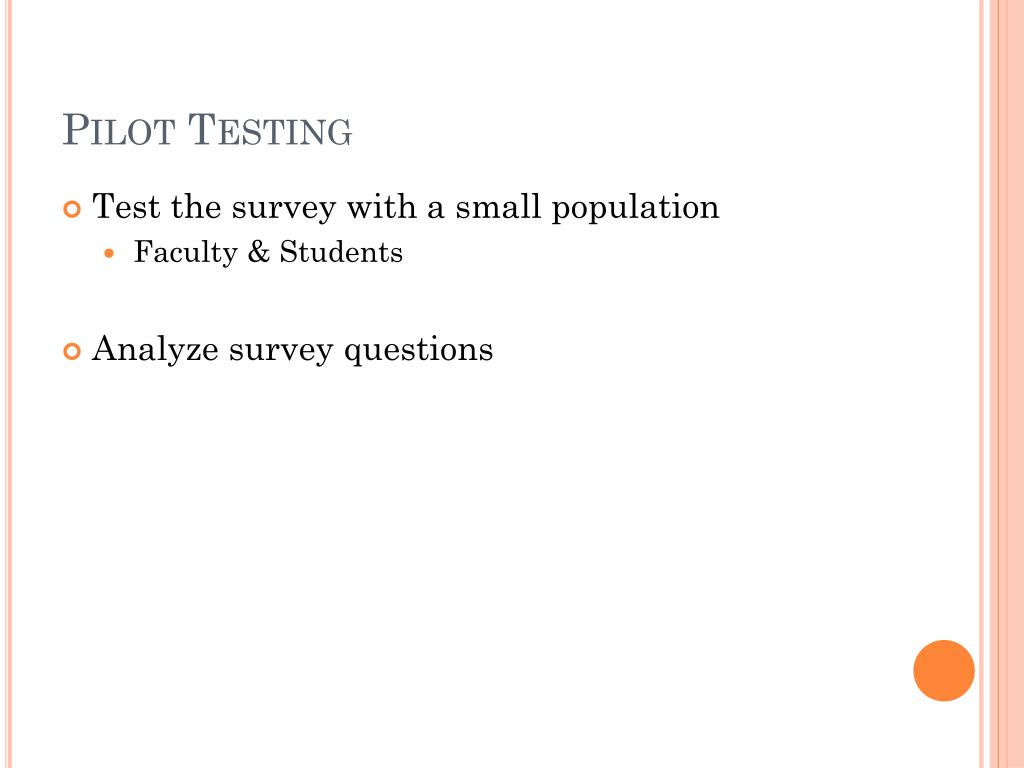This screenshot has height=768, width=1024.
Task: Click the word 'Testing' in the title
Action: (270, 130)
